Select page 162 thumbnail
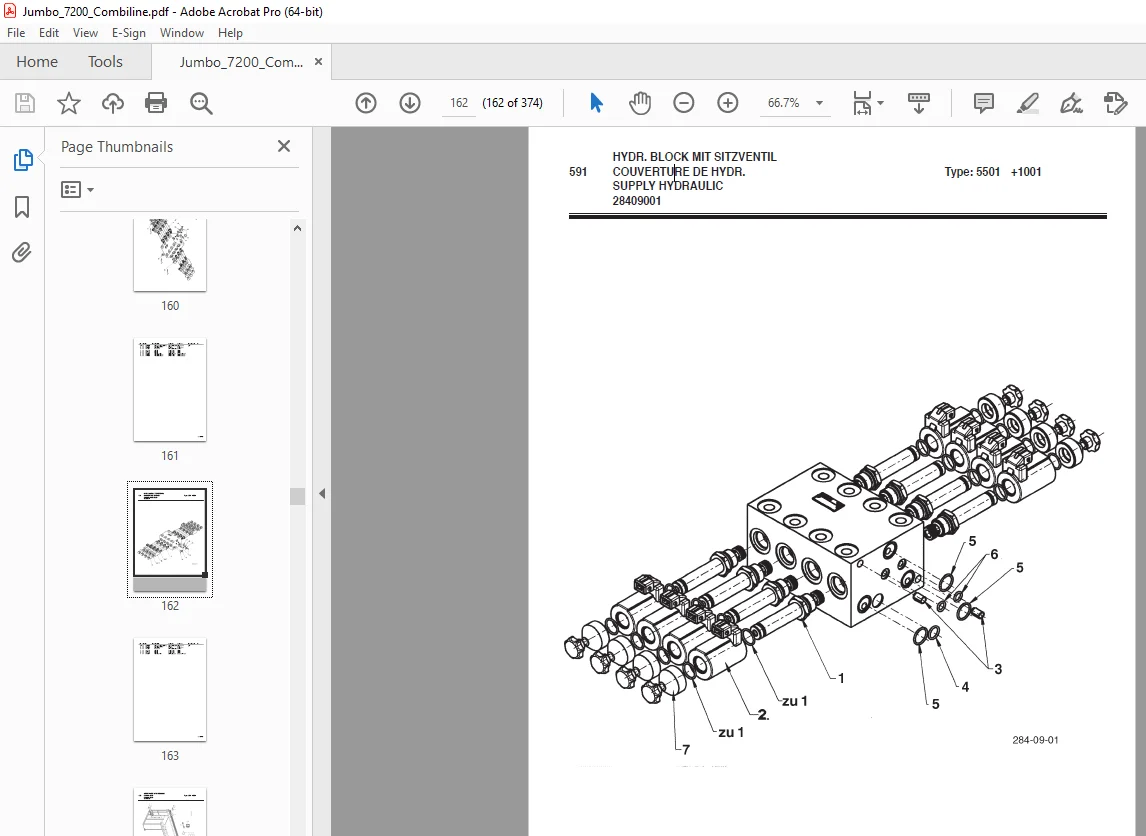1146x836 pixels. pyautogui.click(x=170, y=539)
